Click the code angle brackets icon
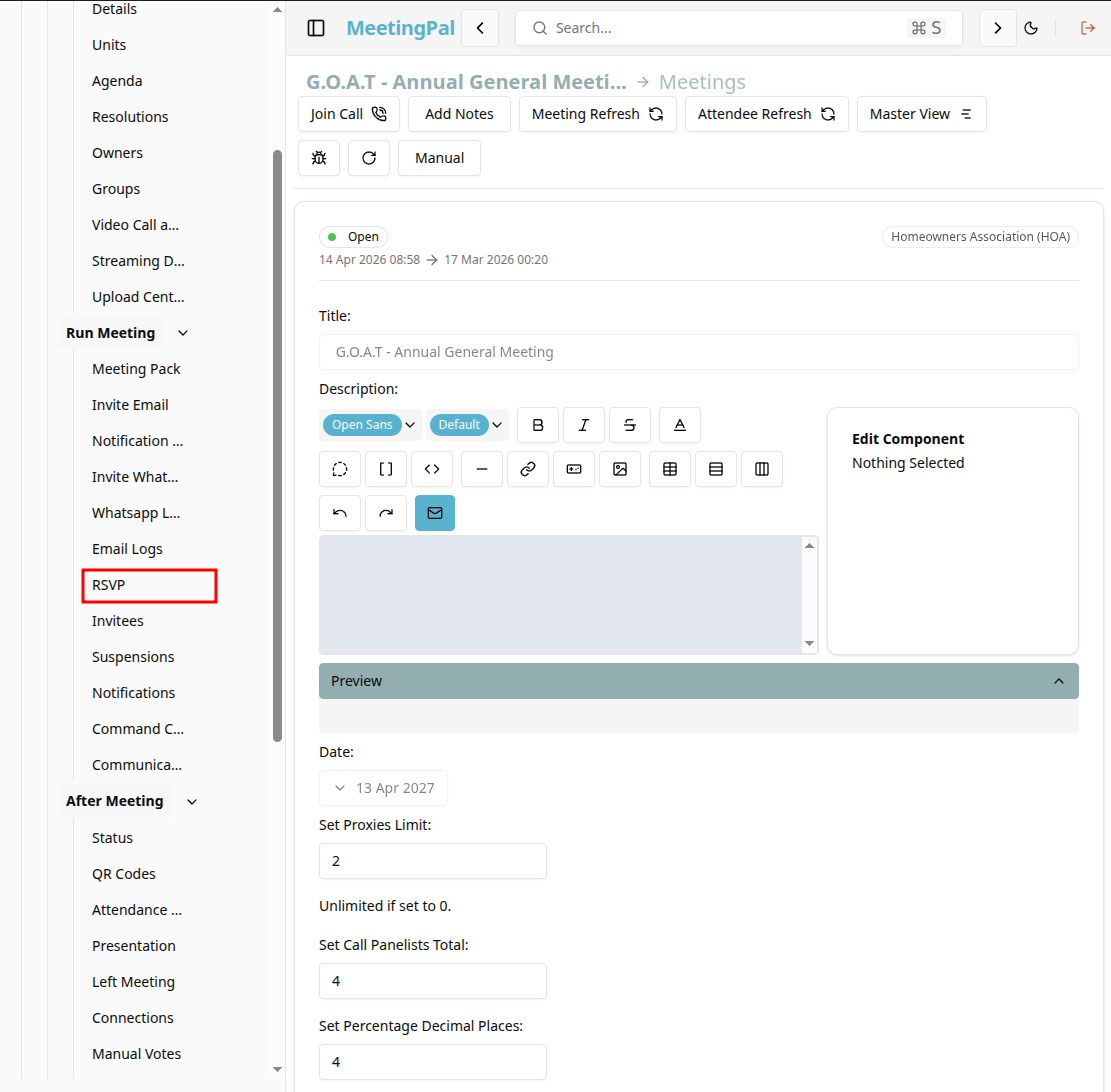This screenshot has height=1092, width=1111. [432, 469]
